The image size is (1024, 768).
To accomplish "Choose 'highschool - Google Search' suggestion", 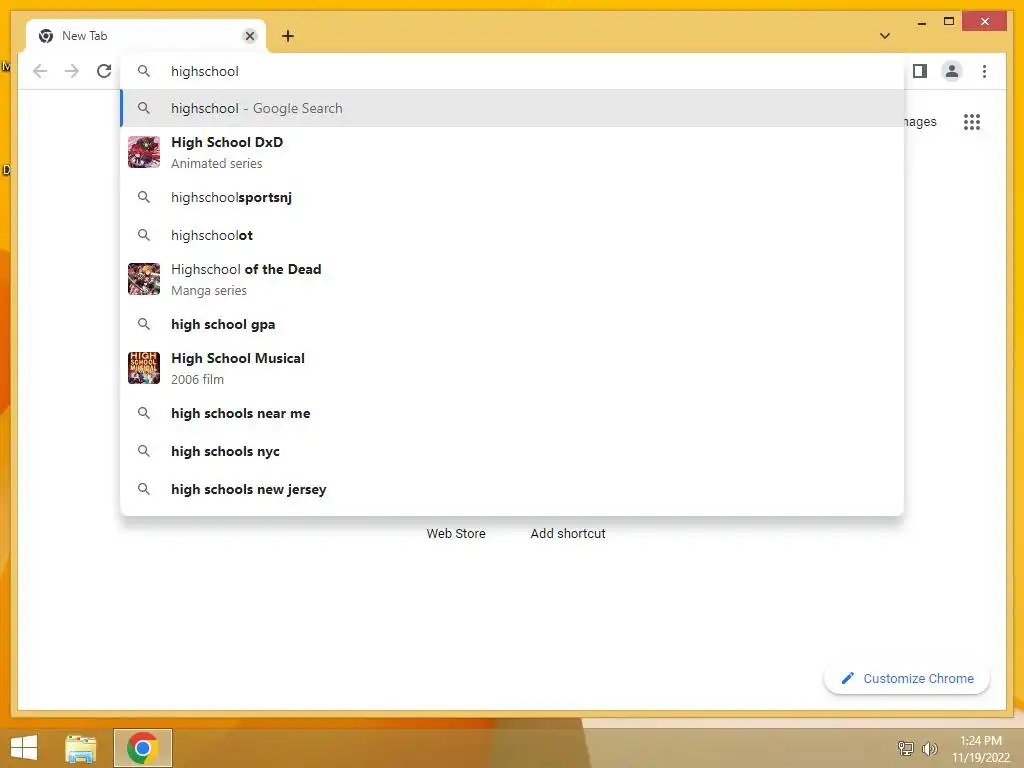I will 512,108.
